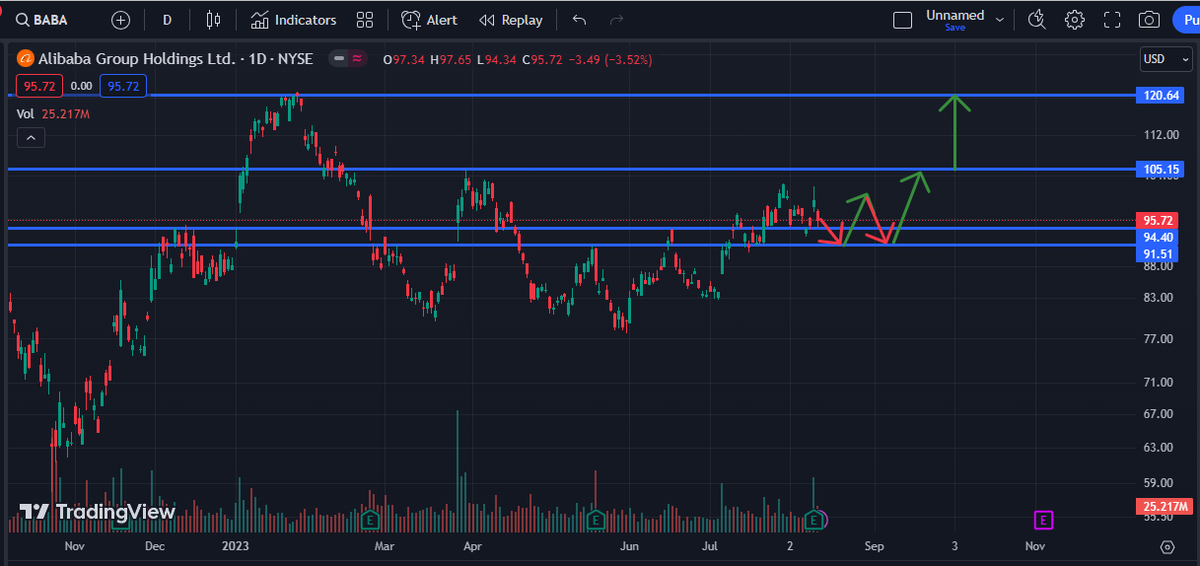Click the 83.00 price scale label
The height and width of the screenshot is (566, 1200).
coord(1158,297)
